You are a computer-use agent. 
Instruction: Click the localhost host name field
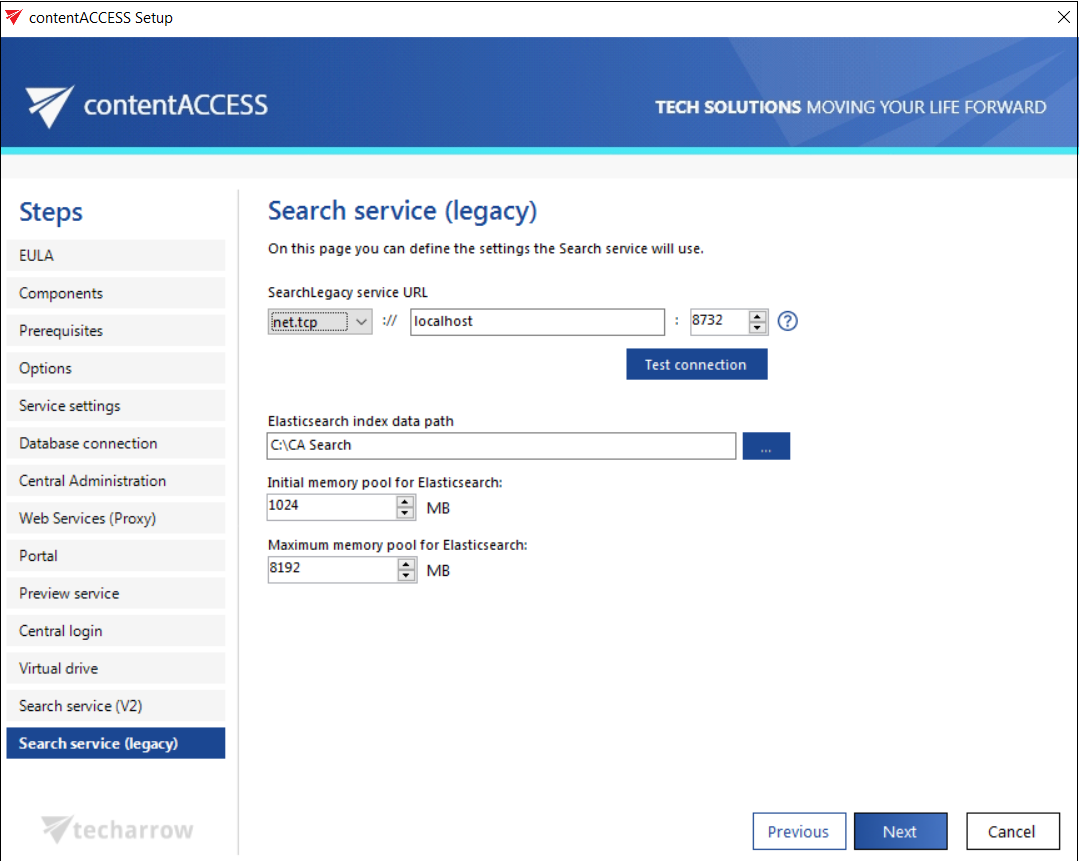(537, 322)
